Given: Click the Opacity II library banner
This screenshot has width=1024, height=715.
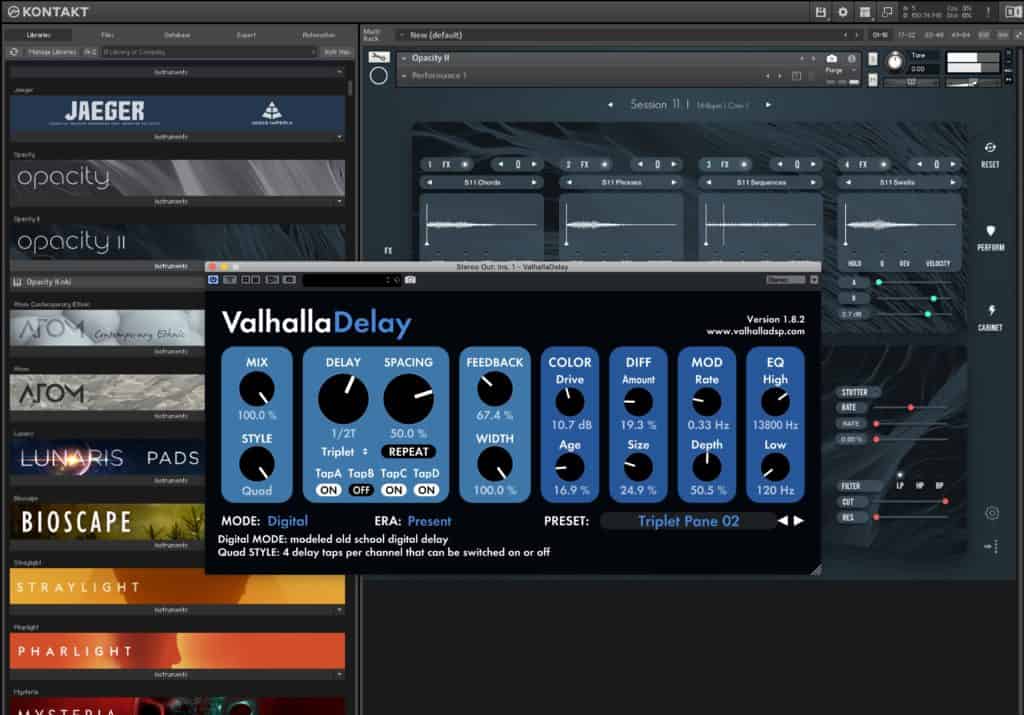Looking at the screenshot, I should (x=177, y=242).
